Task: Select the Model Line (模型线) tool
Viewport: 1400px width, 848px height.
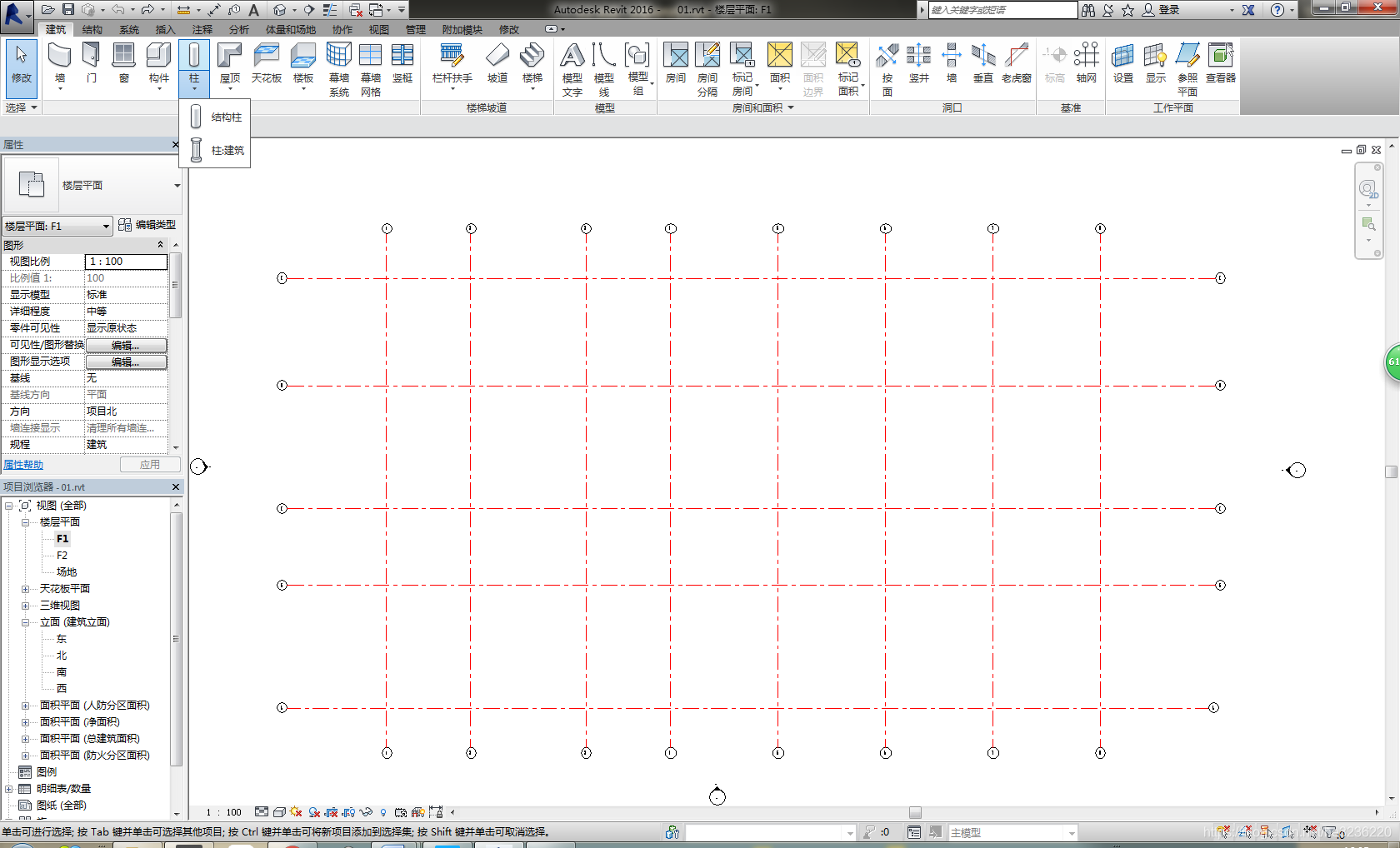Action: (x=604, y=68)
